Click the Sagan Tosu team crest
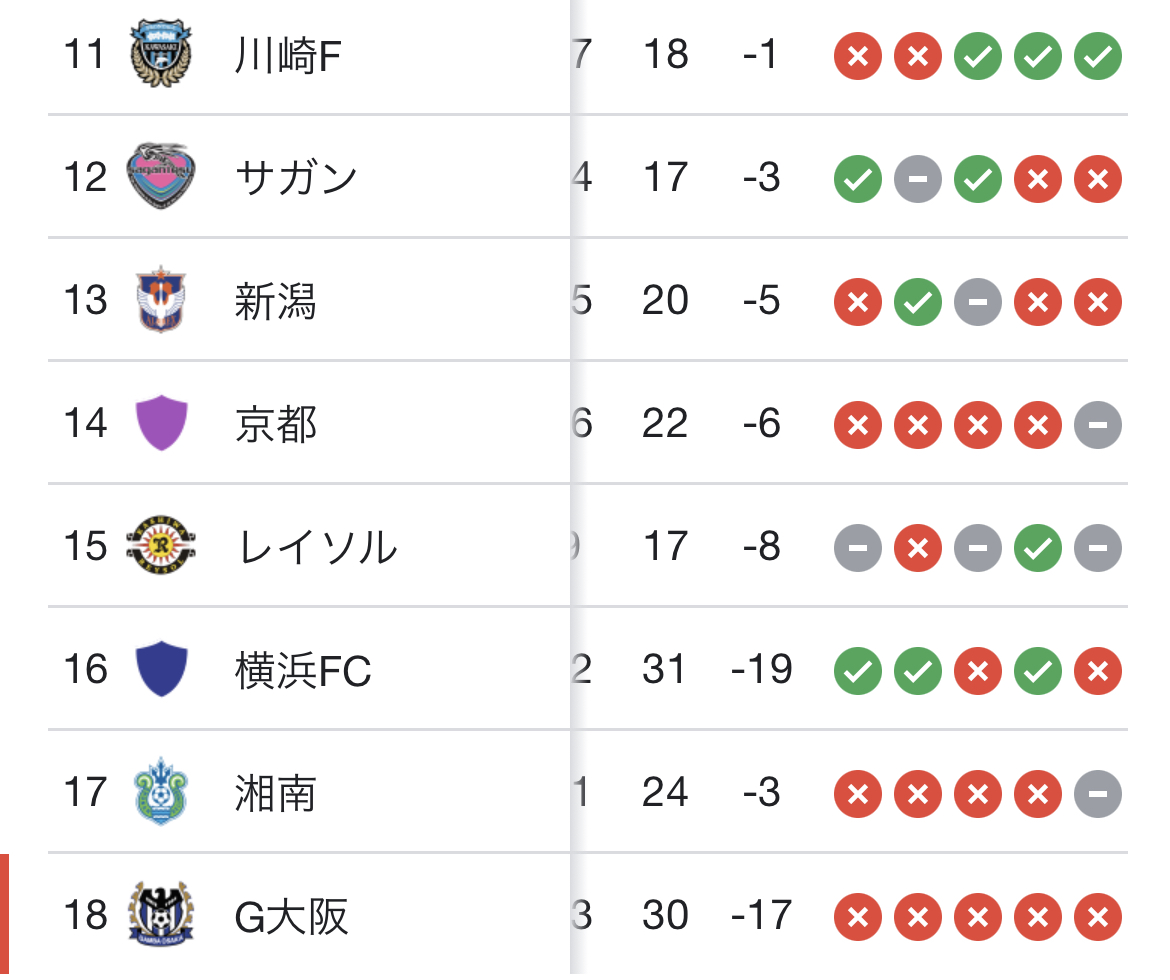This screenshot has height=980, width=1170. click(161, 177)
